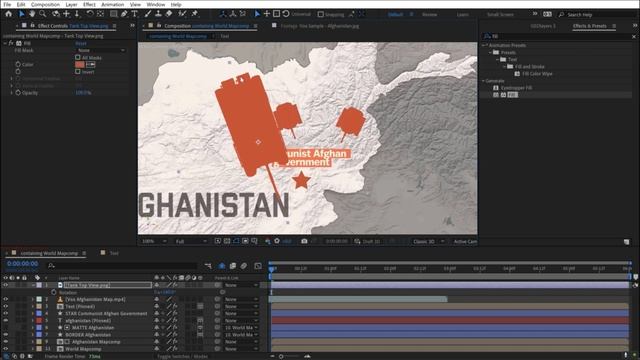Click the Color property stopwatch
The height and width of the screenshot is (360, 640).
18,64
